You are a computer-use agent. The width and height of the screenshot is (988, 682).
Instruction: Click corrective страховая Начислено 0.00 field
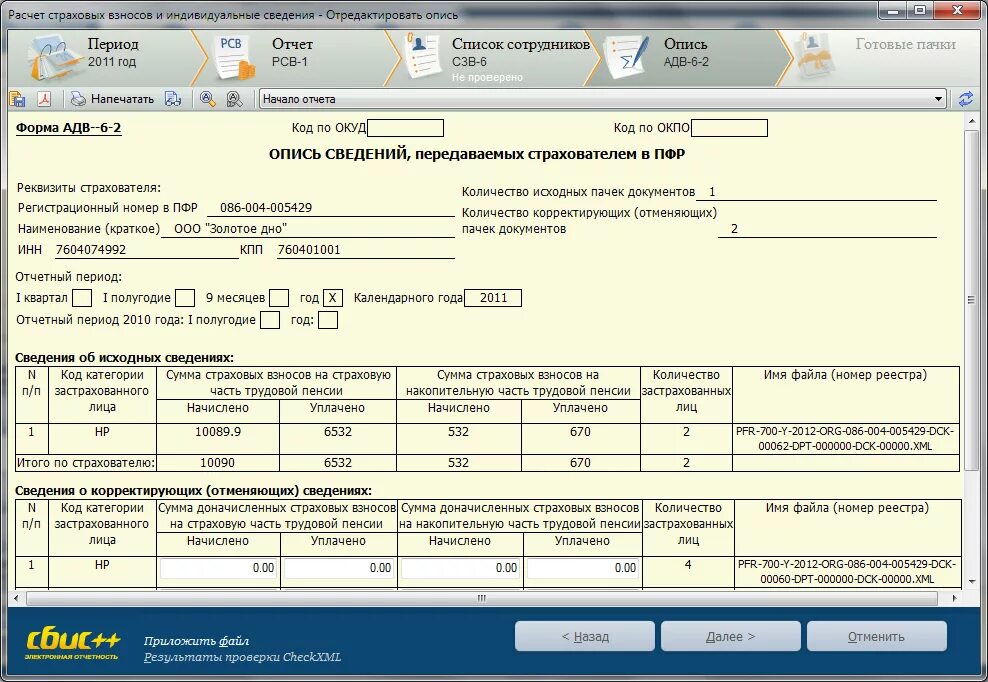[218, 568]
